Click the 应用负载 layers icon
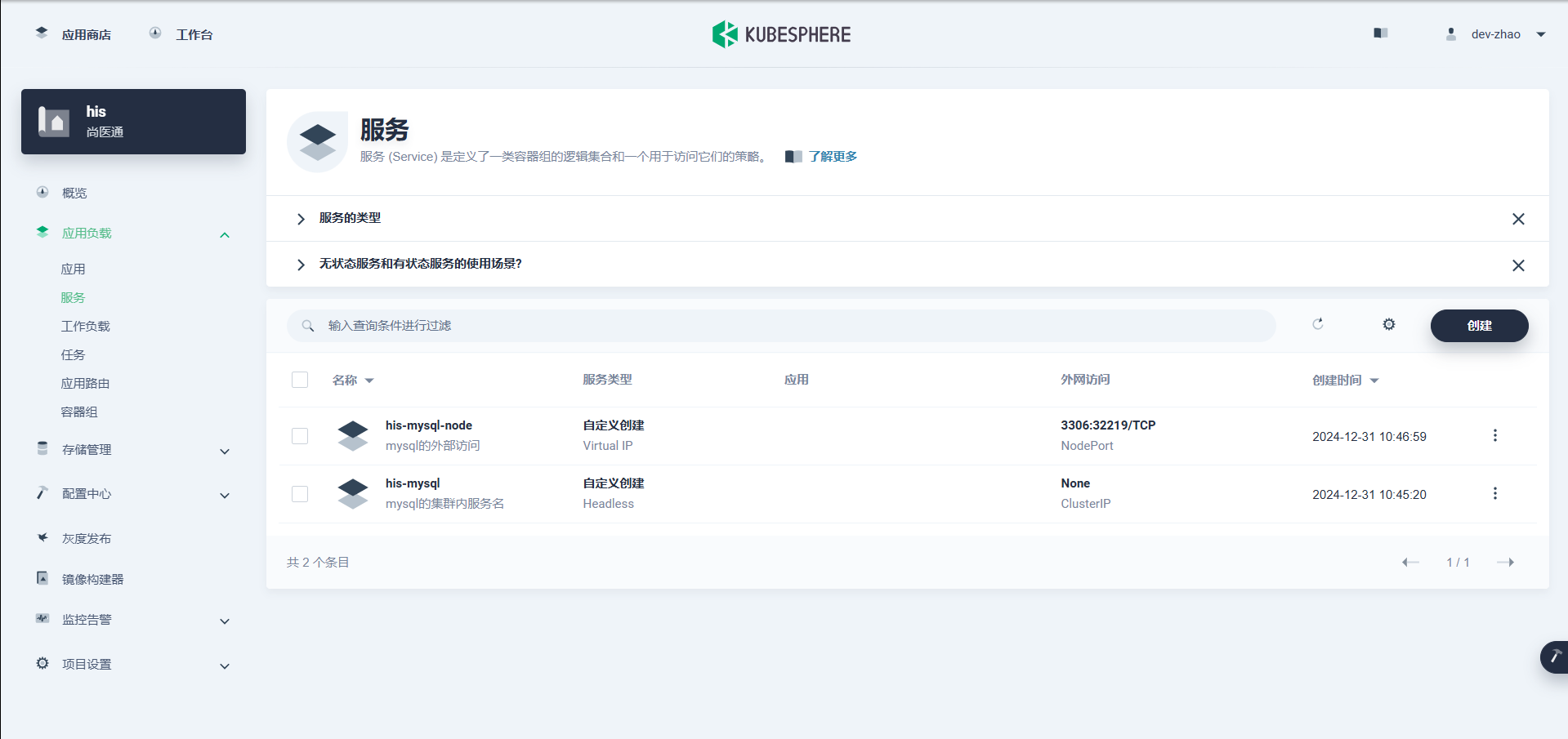This screenshot has width=1568, height=739. tap(42, 232)
